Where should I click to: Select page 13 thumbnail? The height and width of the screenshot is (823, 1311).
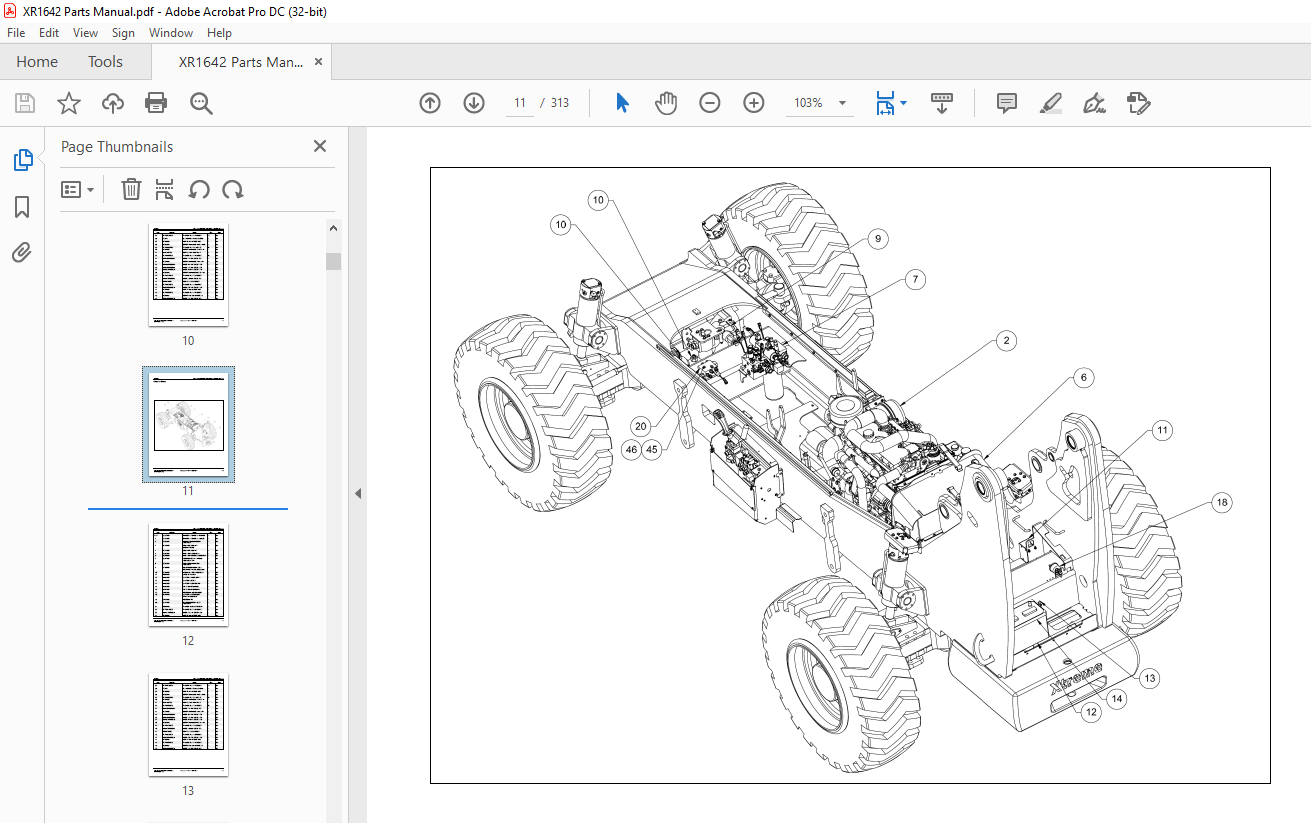pyautogui.click(x=189, y=725)
